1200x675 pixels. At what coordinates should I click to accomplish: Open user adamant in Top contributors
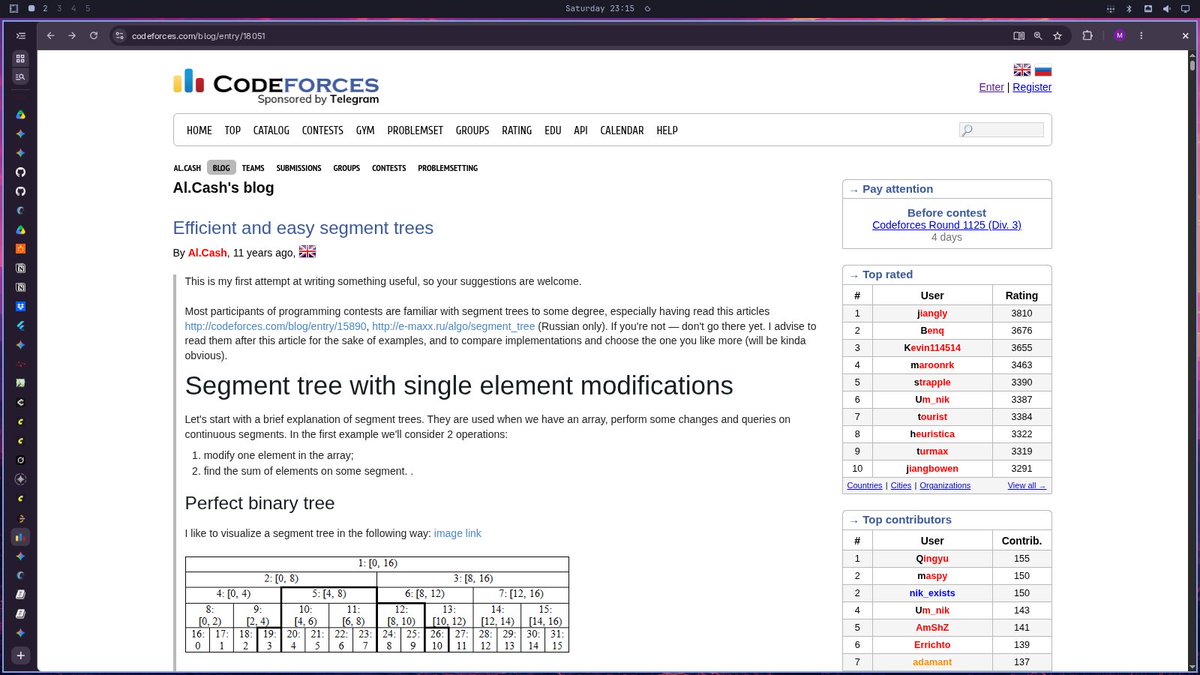(932, 662)
